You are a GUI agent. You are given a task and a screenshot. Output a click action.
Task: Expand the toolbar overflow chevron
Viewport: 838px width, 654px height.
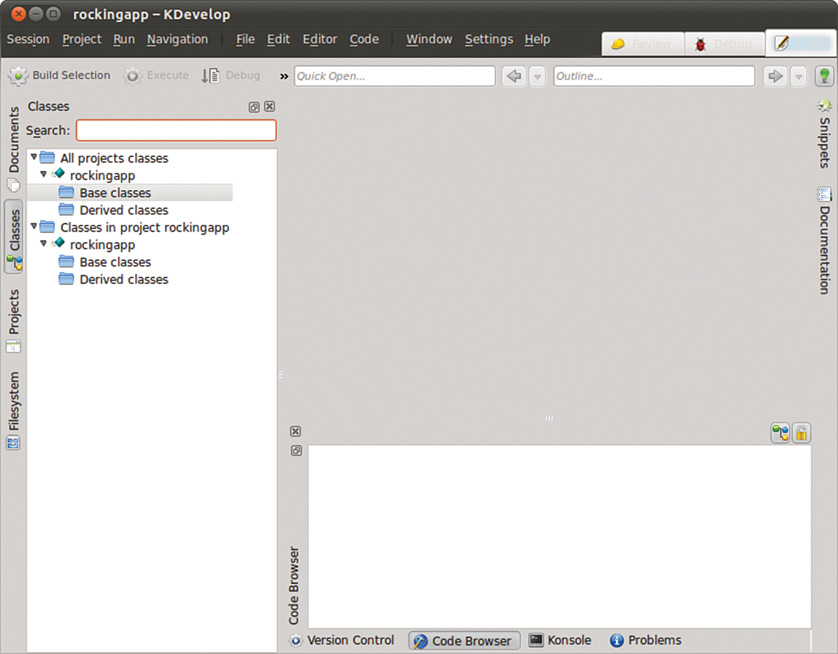tap(284, 76)
